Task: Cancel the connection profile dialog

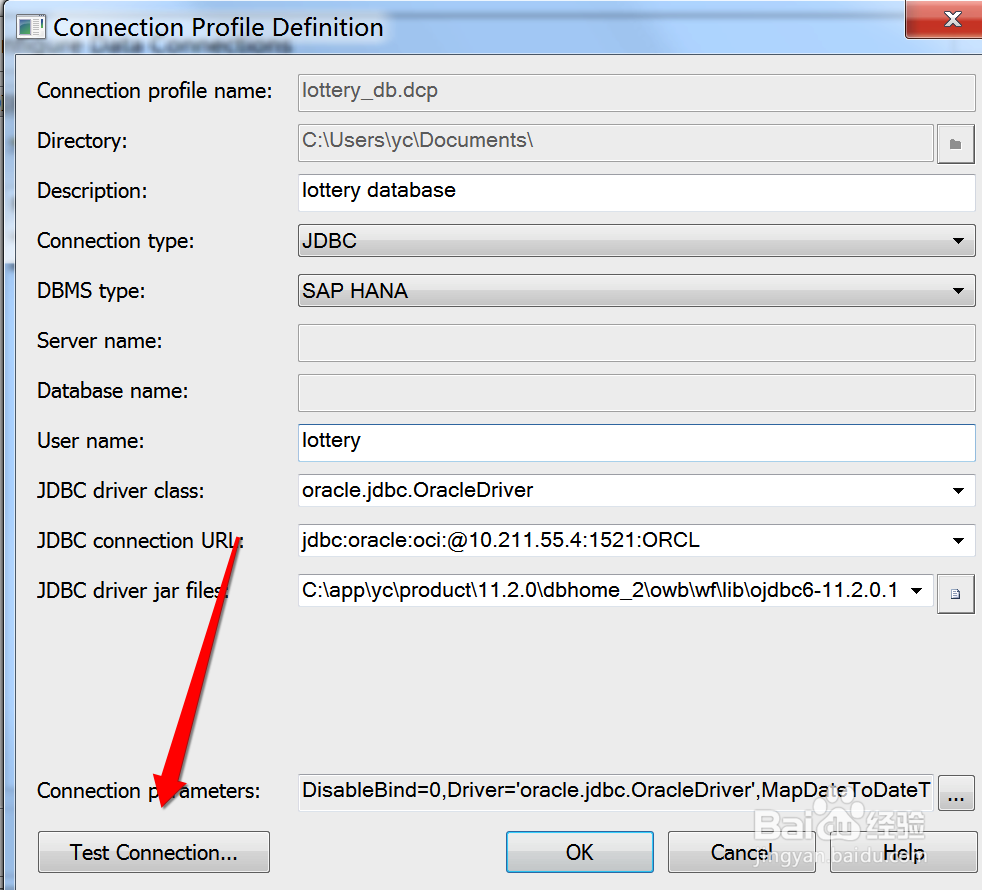Action: [x=742, y=852]
